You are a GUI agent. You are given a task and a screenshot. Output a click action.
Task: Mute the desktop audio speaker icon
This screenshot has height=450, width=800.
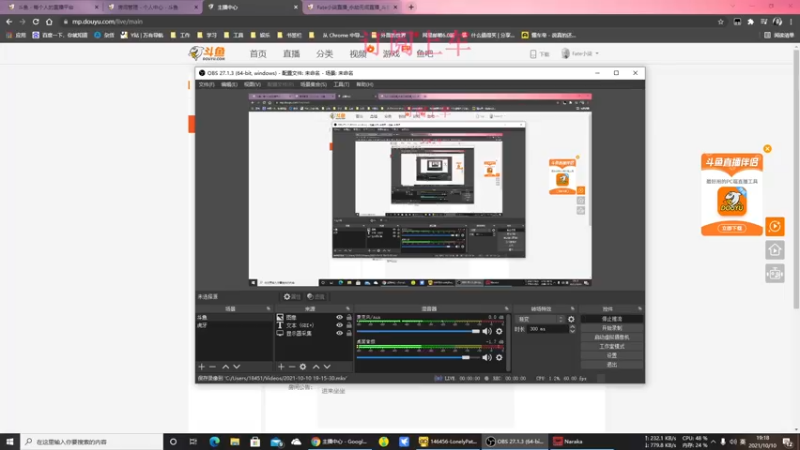tap(487, 358)
